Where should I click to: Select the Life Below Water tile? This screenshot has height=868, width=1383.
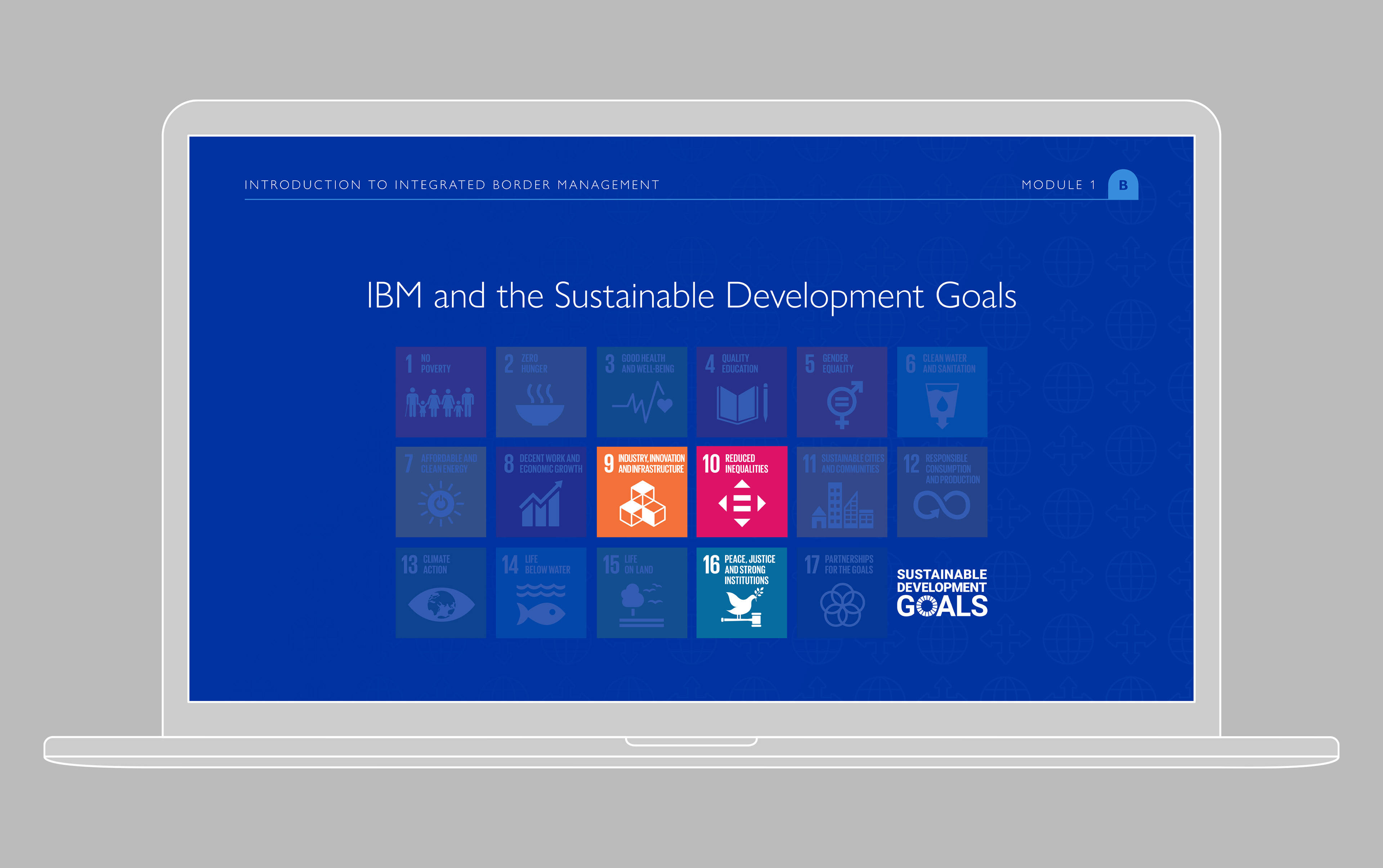(x=541, y=592)
